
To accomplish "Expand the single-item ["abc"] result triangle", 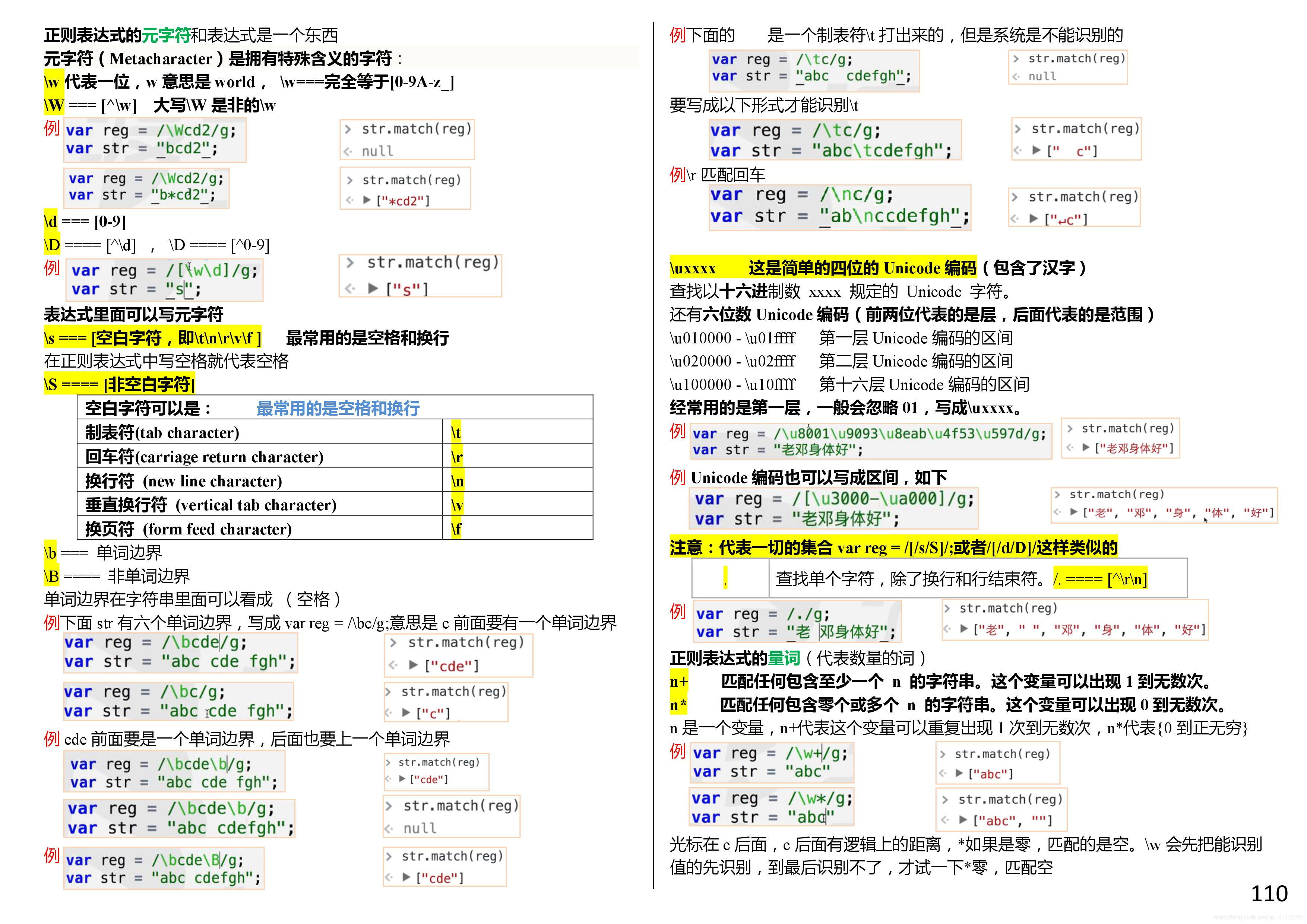I will tap(959, 773).
